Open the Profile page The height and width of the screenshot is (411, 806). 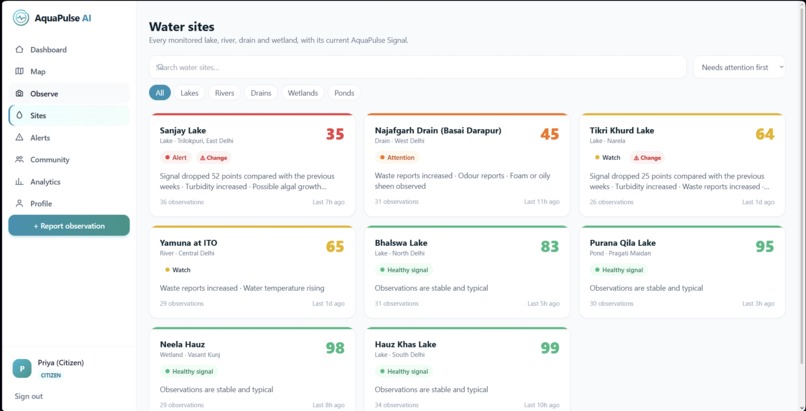[69, 203]
